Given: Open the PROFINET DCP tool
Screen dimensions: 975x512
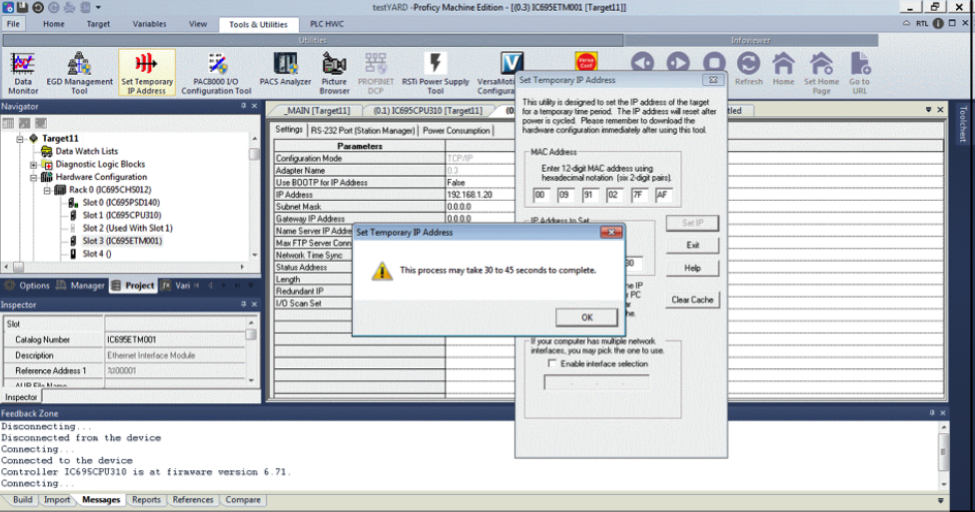Looking at the screenshot, I should [x=376, y=73].
